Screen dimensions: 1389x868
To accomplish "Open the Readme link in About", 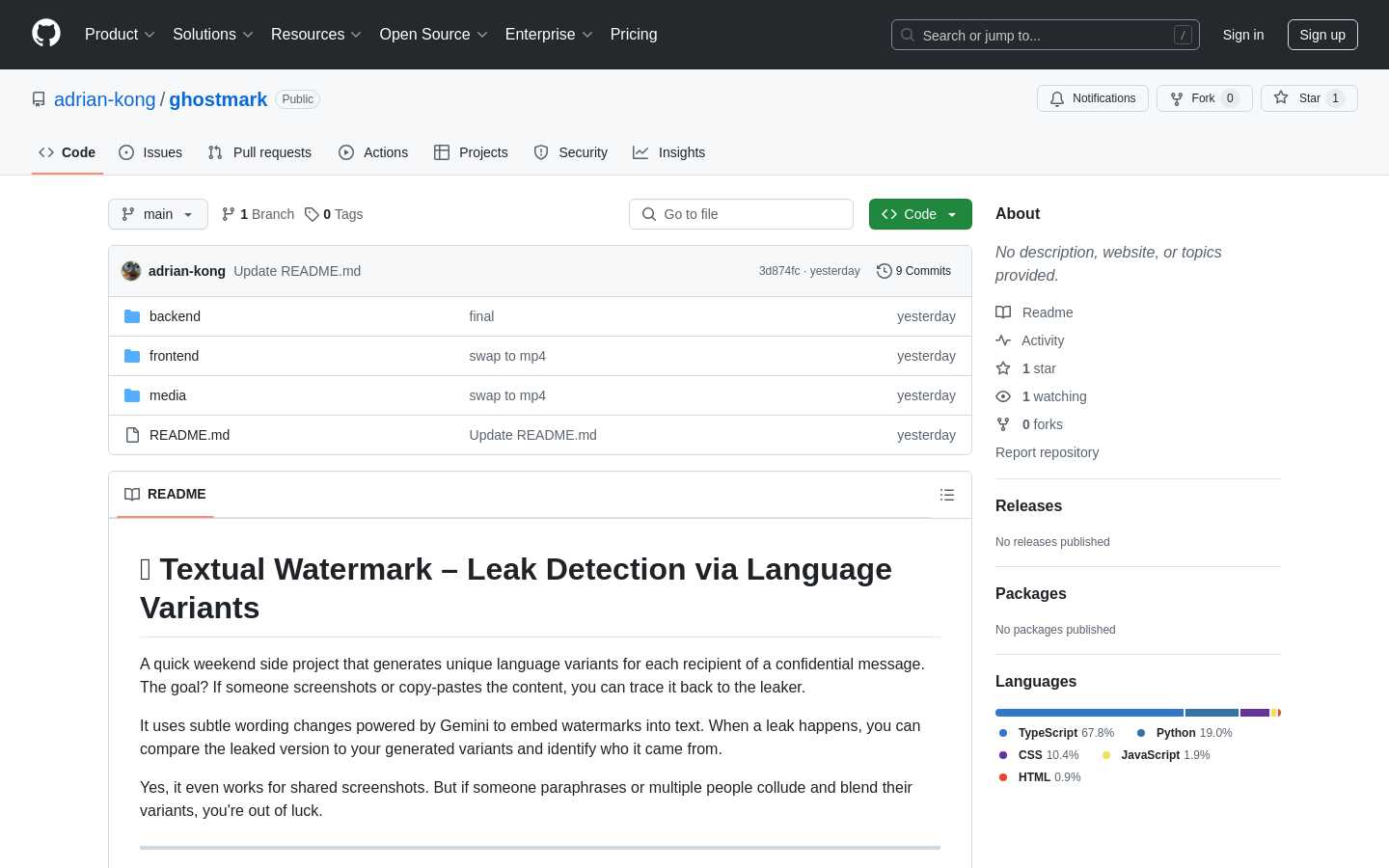I will coord(1034,312).
